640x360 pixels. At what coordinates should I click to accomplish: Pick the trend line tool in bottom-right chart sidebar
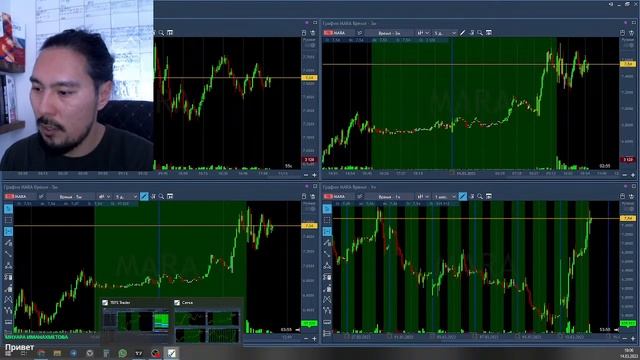pos(327,254)
